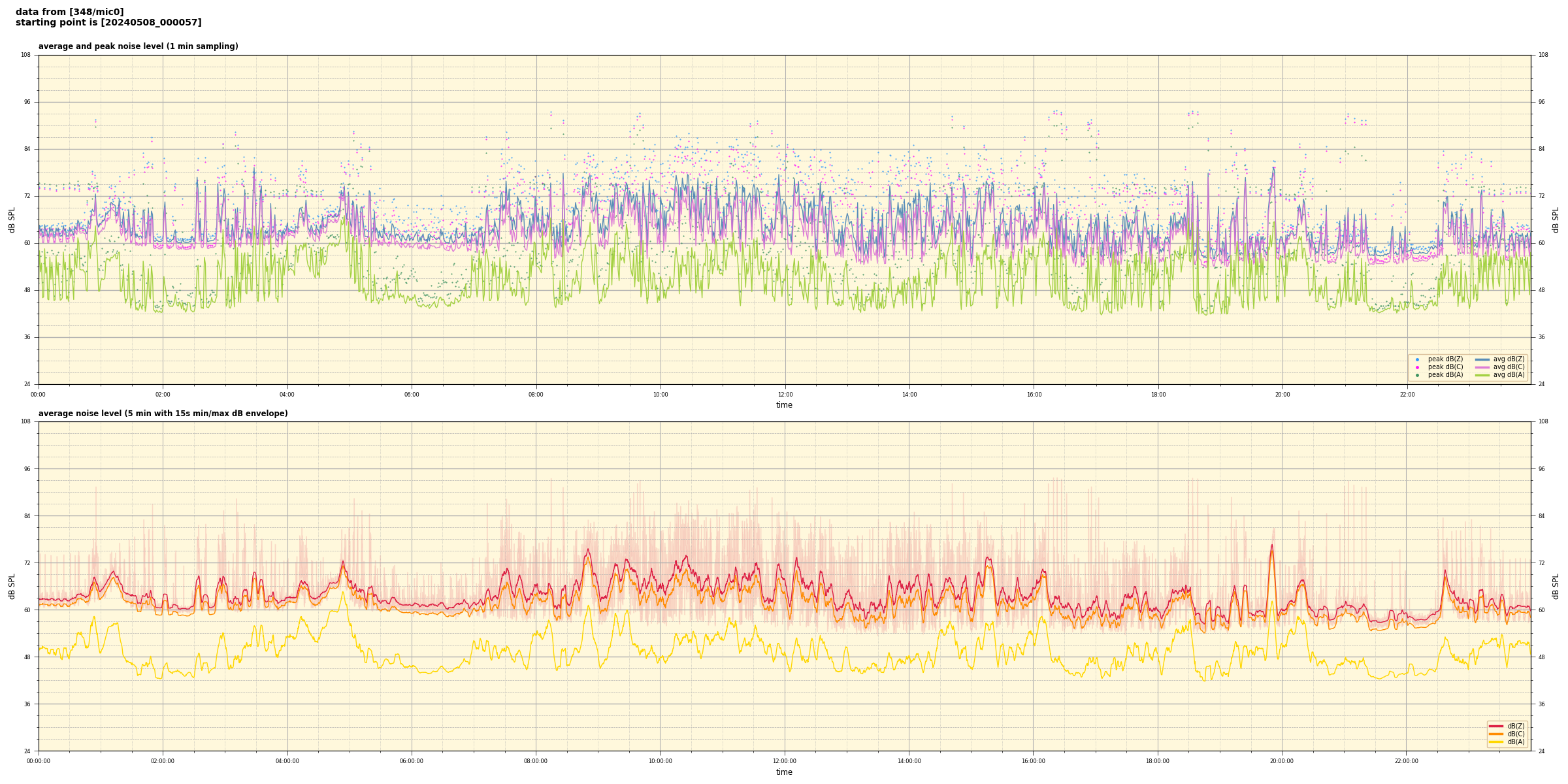This screenshot has width=1568, height=784.
Task: Click the 06:00 tick label on top chart
Action: point(412,395)
